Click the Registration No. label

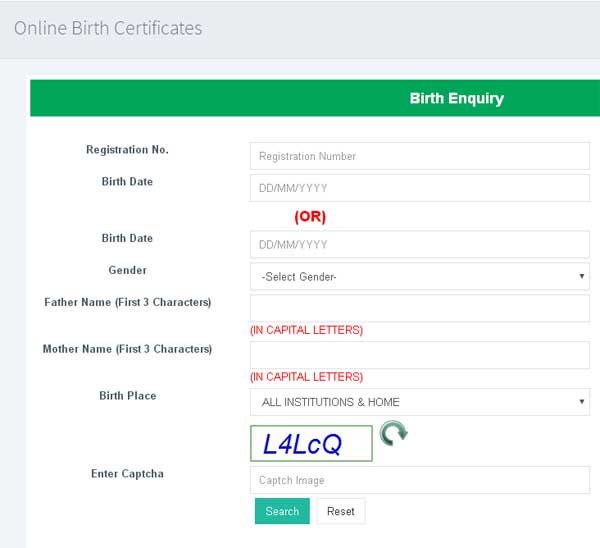coord(127,150)
